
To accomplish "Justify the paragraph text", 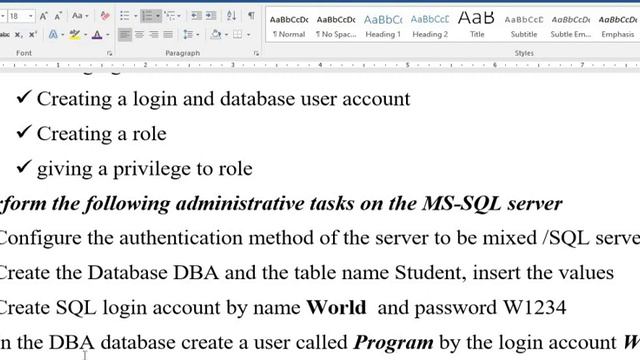I will pos(168,35).
